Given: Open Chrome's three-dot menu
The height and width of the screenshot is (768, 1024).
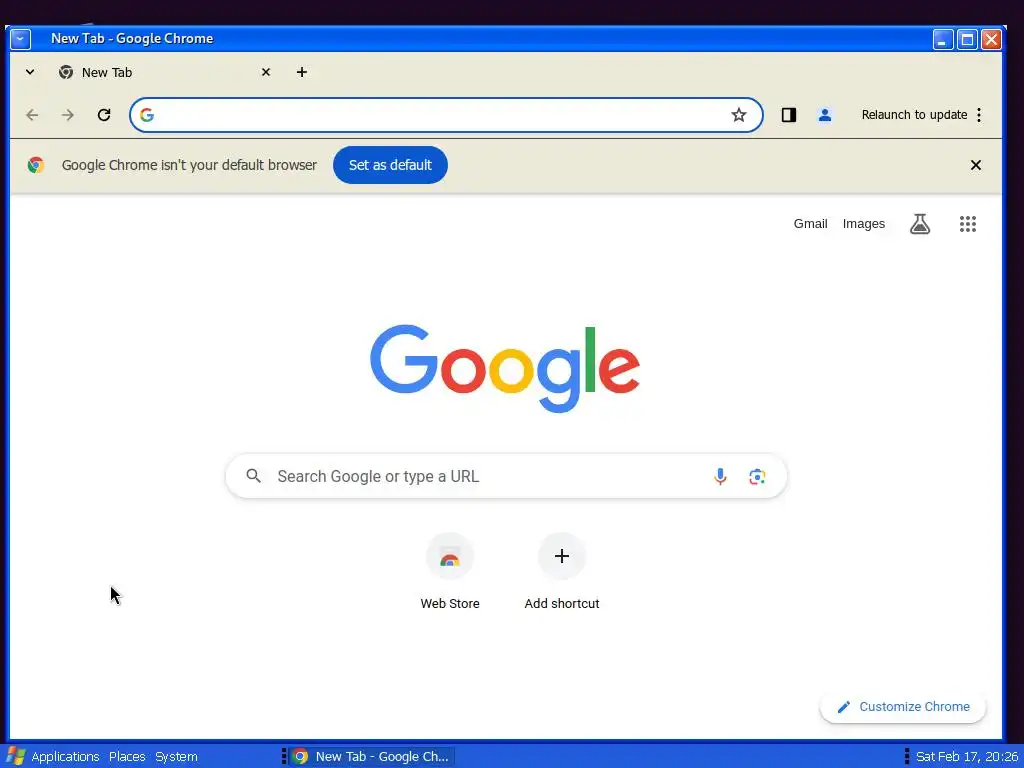Looking at the screenshot, I should pos(979,115).
